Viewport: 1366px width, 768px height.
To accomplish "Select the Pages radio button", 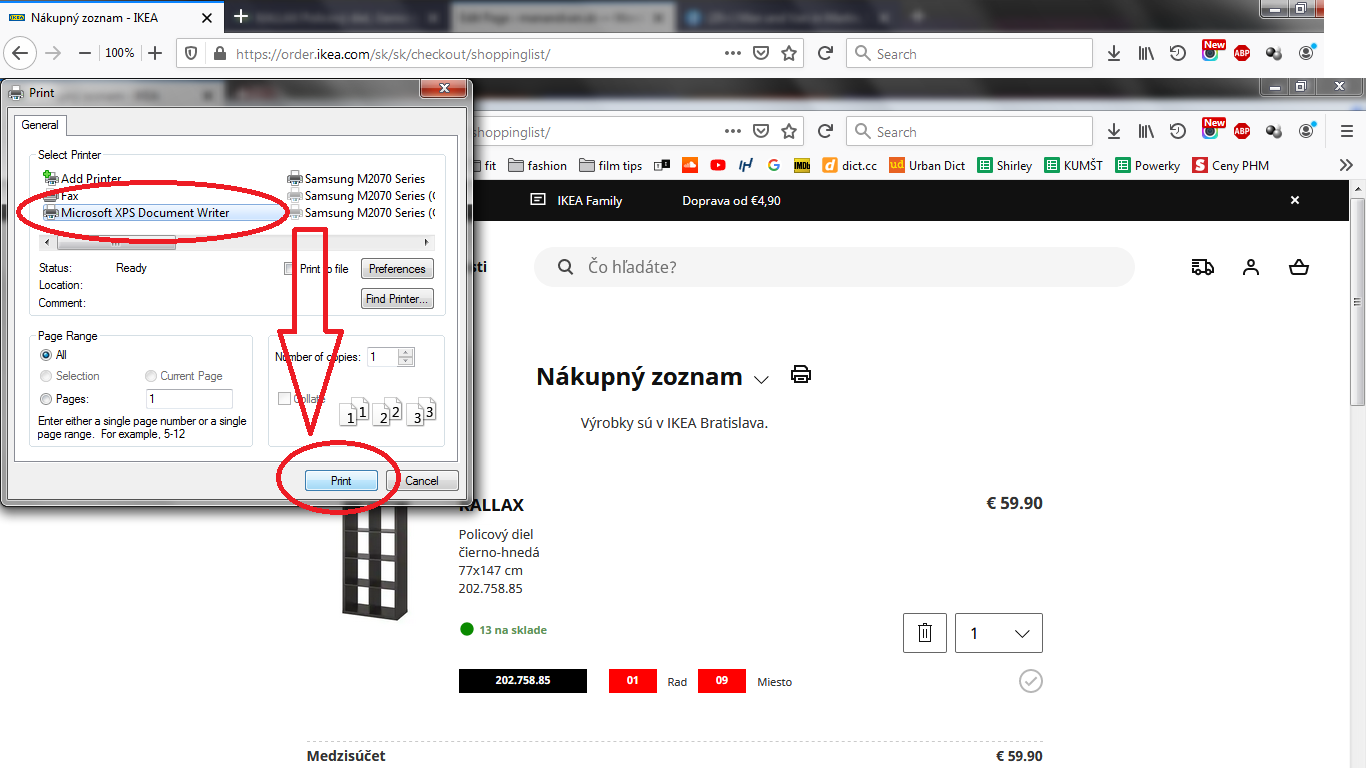I will click(46, 399).
